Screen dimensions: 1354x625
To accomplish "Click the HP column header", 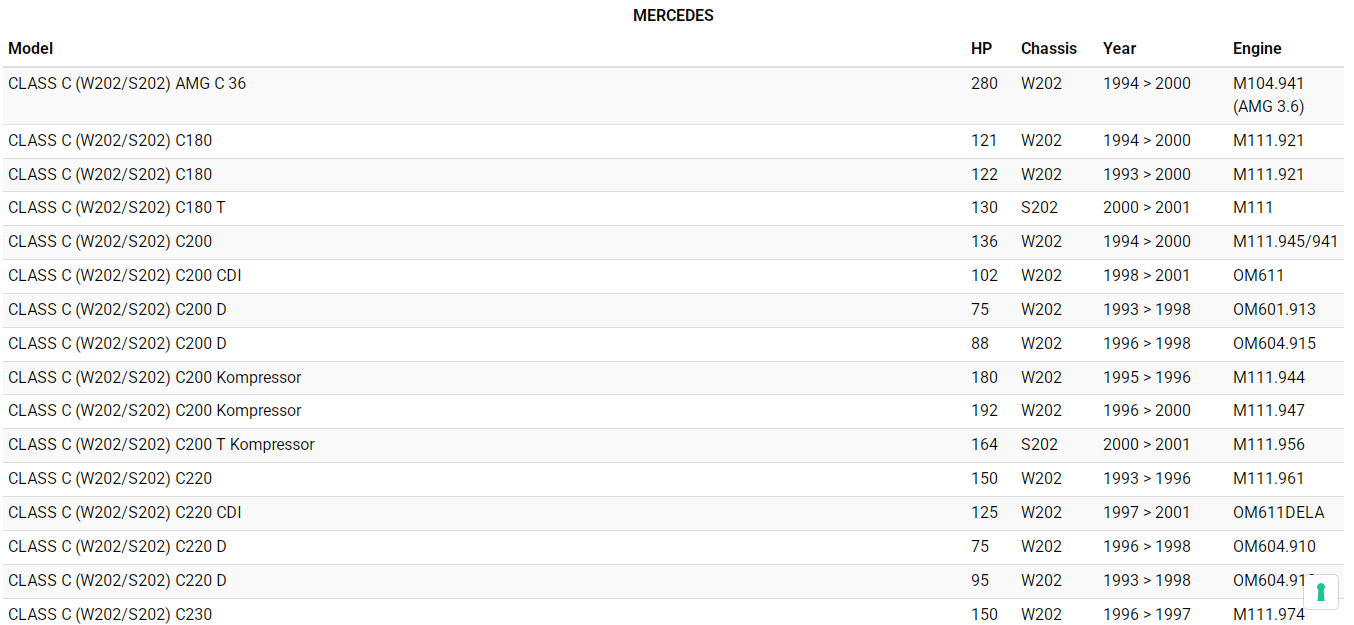I will coord(981,48).
